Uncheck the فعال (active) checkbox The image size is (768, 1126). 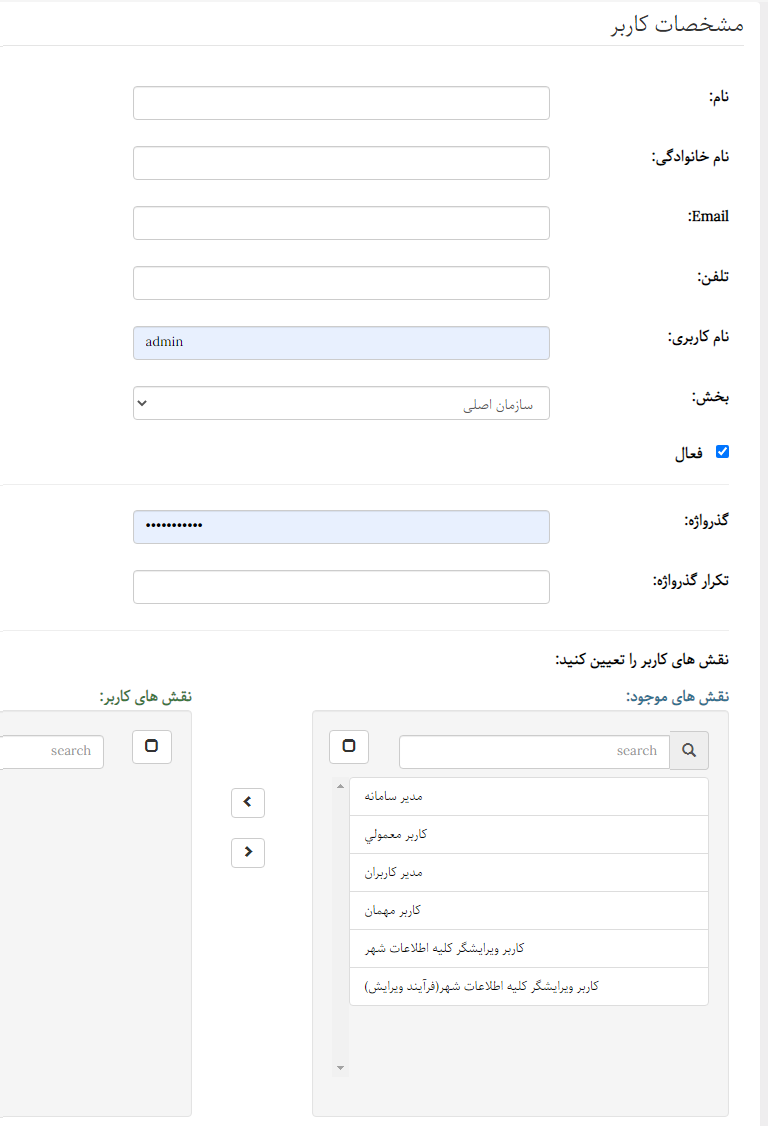[x=722, y=451]
